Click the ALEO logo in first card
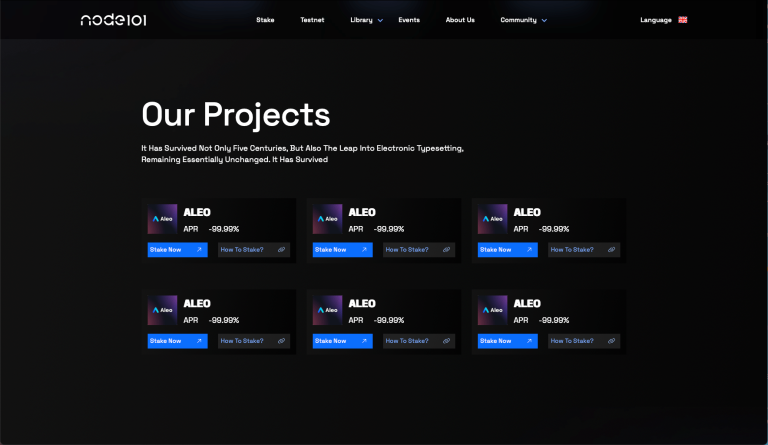768x445 pixels. point(162,219)
